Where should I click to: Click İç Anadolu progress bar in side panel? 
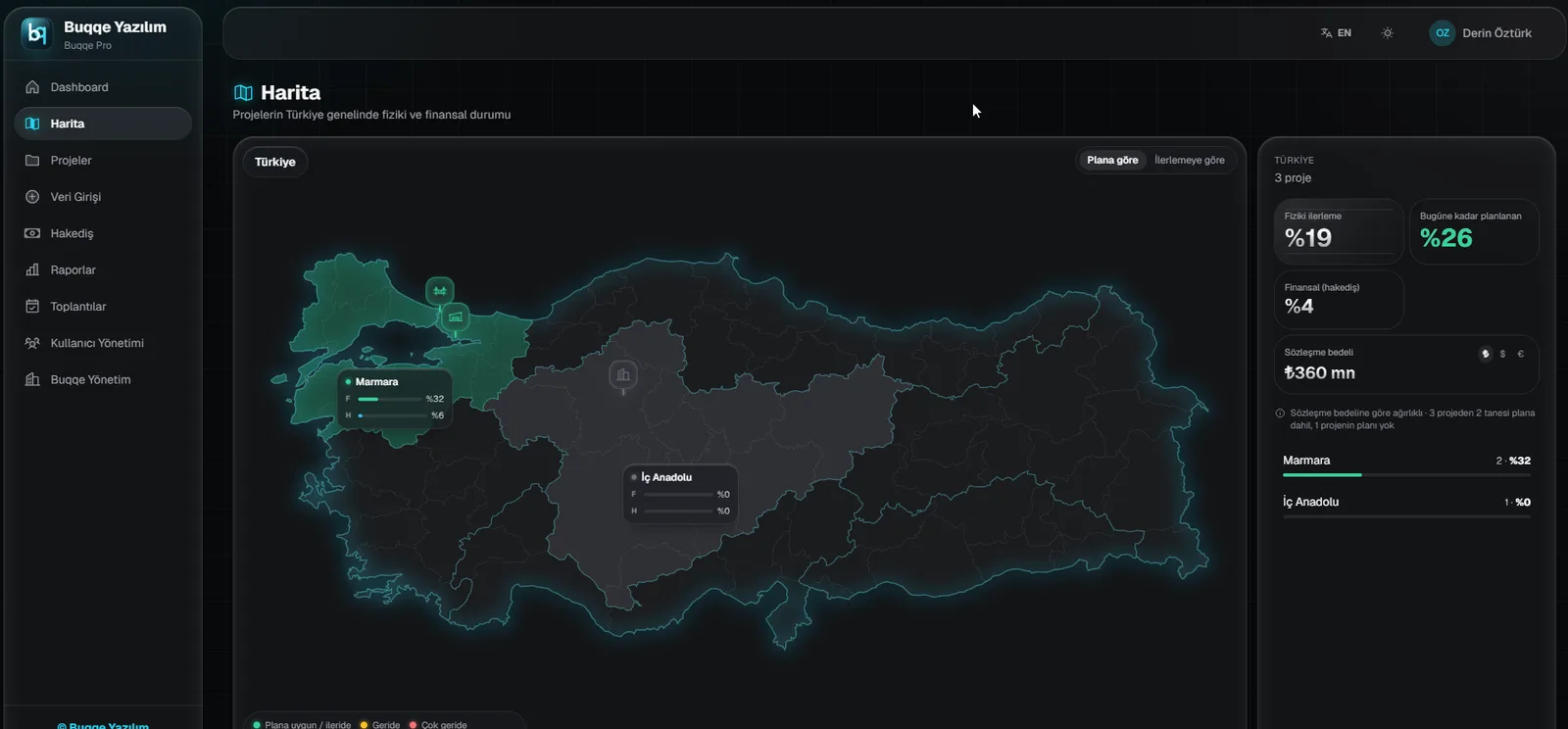[x=1406, y=516]
